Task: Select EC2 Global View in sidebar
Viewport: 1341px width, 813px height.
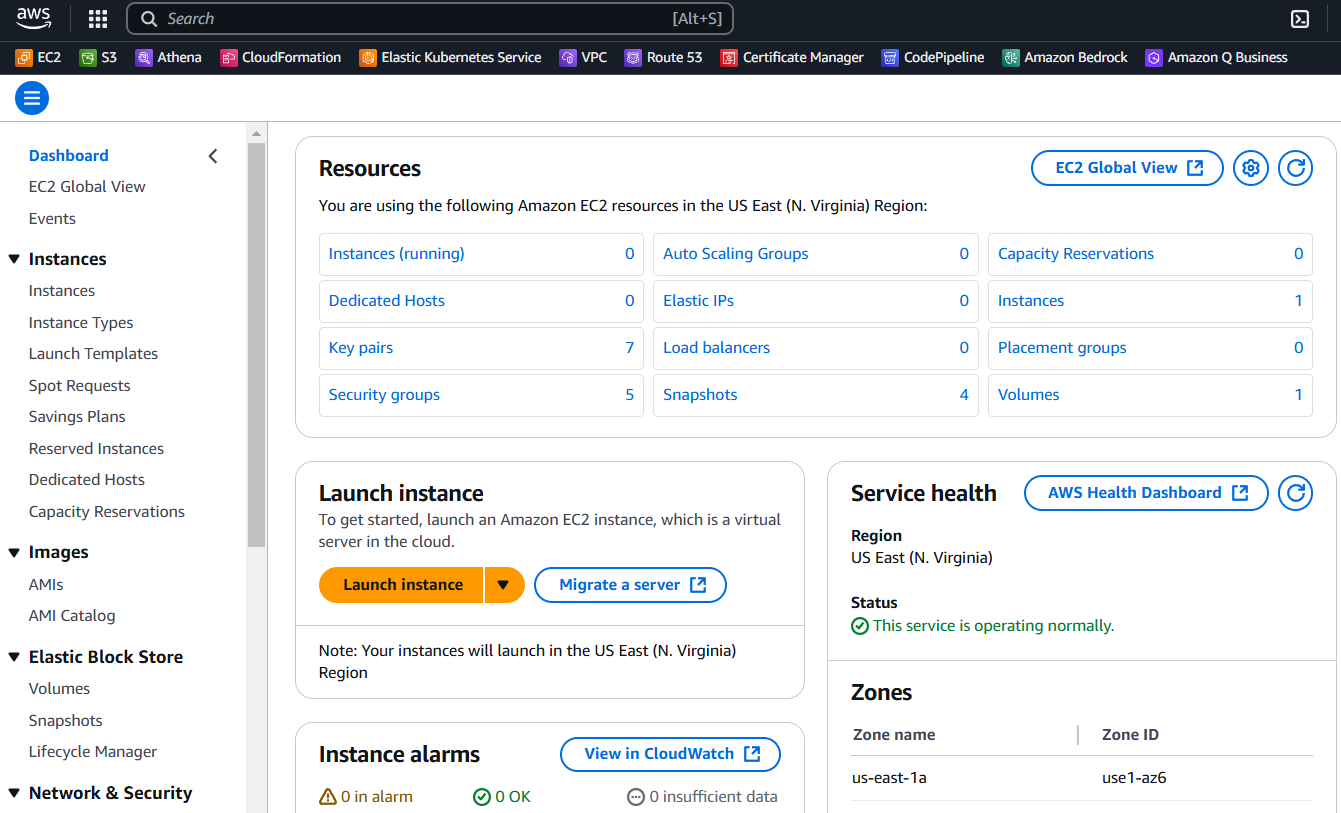Action: 87,187
